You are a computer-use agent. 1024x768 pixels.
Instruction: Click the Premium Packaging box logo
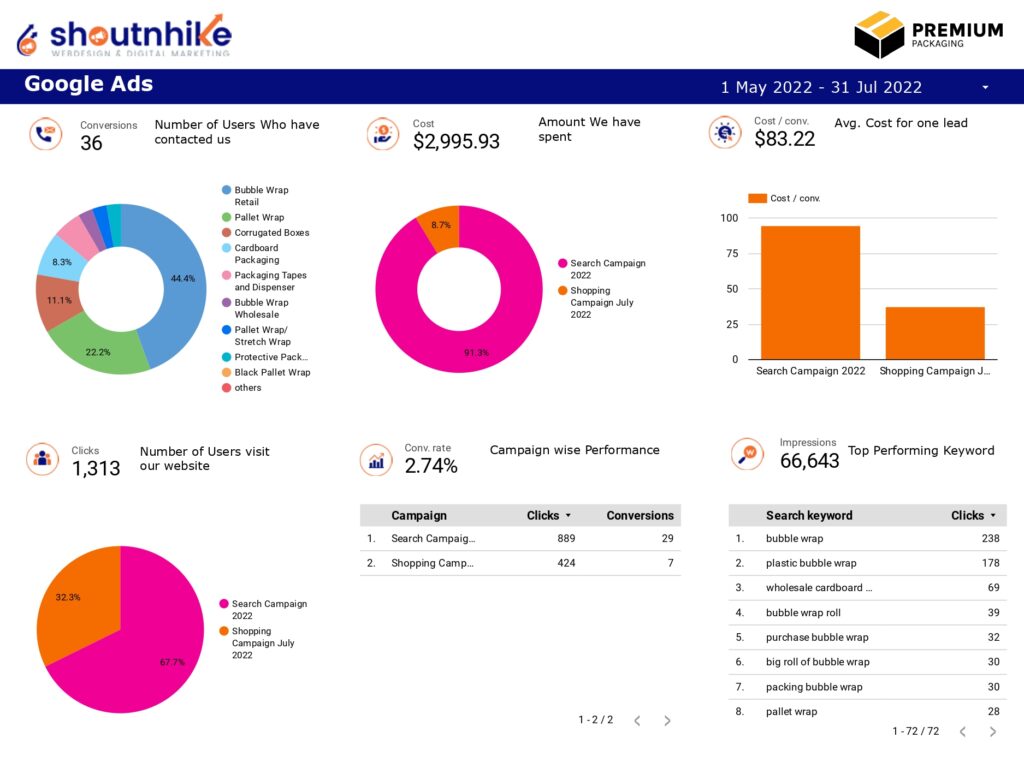click(928, 35)
